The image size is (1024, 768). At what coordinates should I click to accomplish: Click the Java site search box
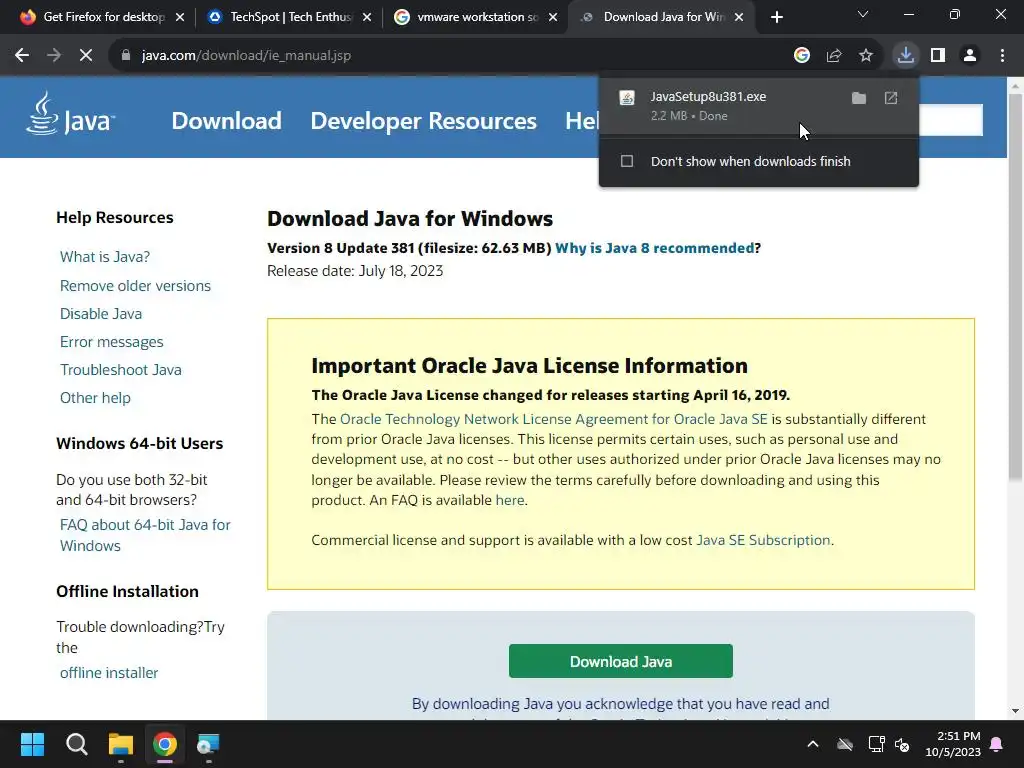951,120
